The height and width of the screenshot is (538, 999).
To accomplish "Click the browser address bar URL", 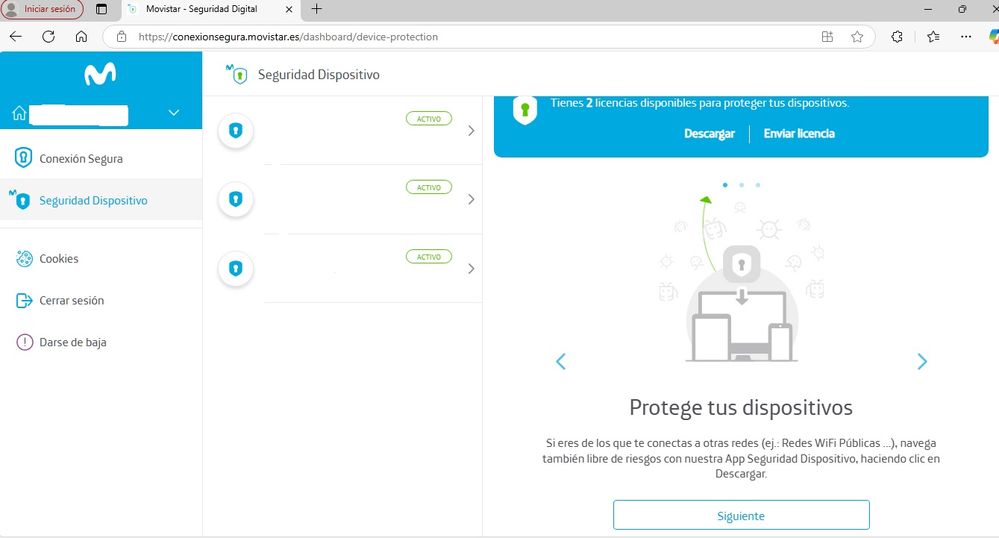I will click(288, 37).
